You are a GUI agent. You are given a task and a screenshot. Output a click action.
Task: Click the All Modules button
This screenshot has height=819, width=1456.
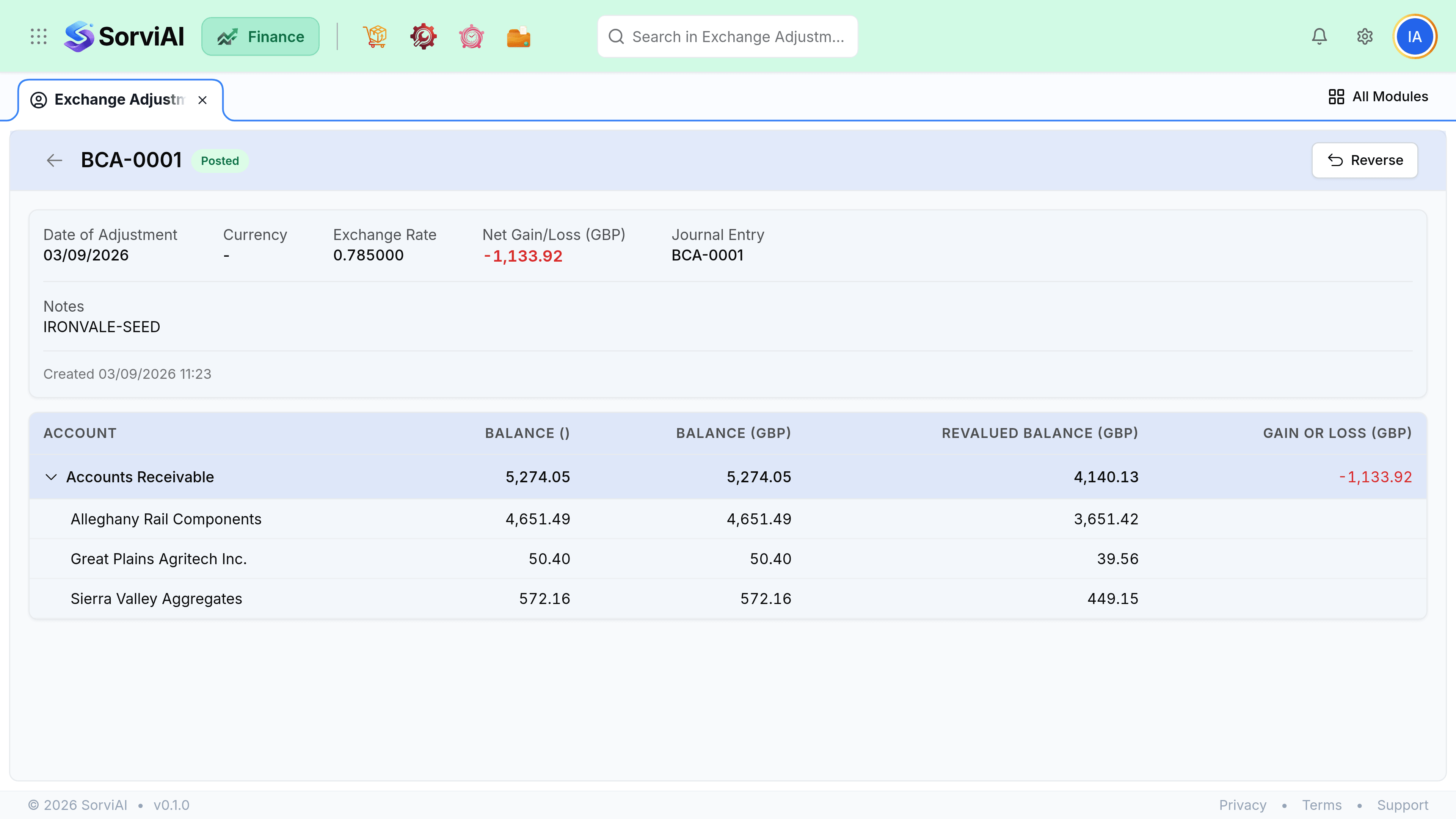click(x=1378, y=97)
